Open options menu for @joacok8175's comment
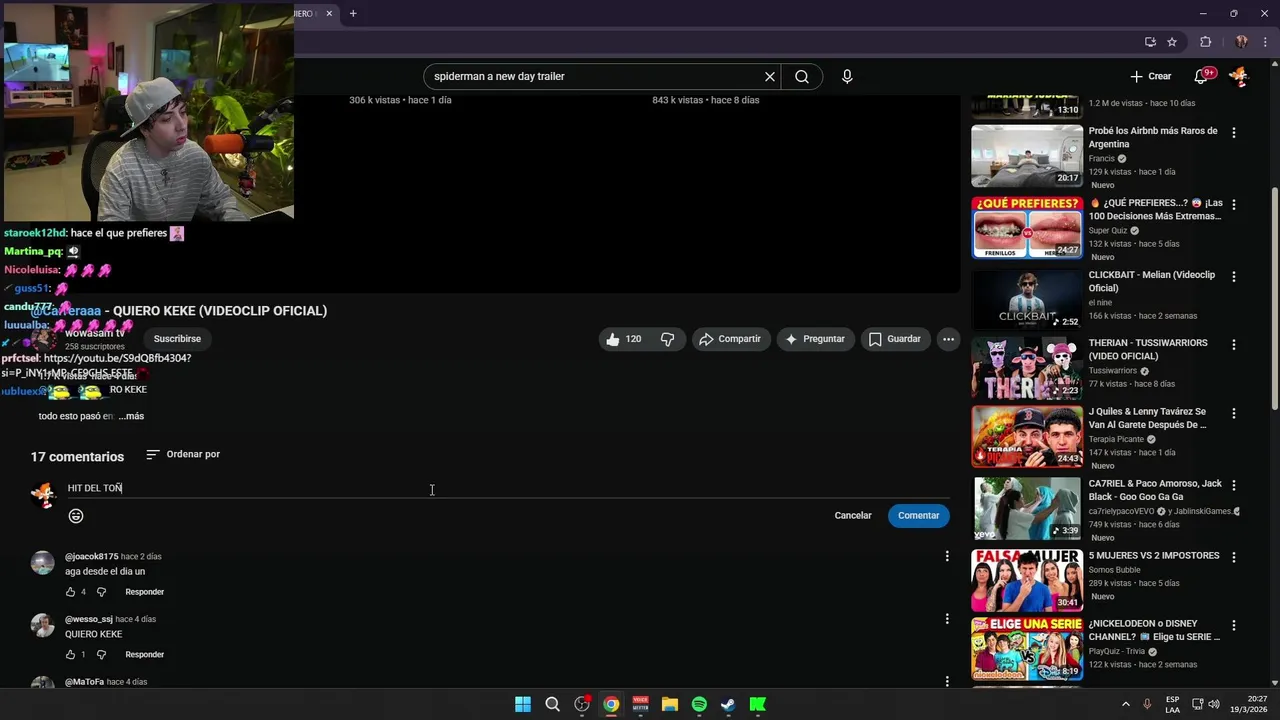The image size is (1280, 720). (x=947, y=556)
